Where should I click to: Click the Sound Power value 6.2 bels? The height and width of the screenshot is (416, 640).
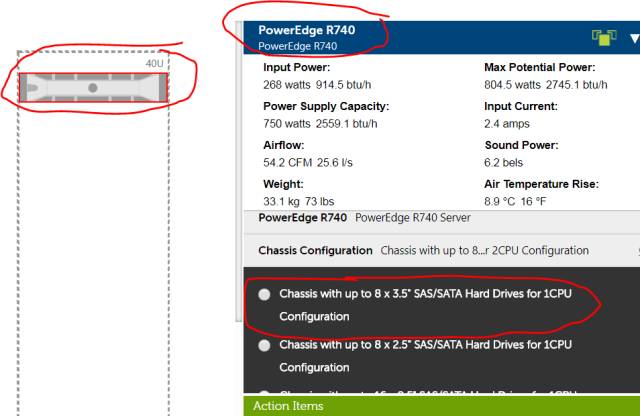click(x=503, y=162)
